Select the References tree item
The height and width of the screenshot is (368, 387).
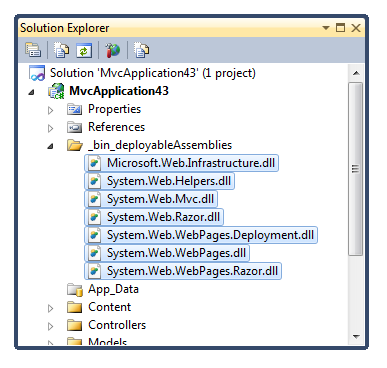click(116, 127)
